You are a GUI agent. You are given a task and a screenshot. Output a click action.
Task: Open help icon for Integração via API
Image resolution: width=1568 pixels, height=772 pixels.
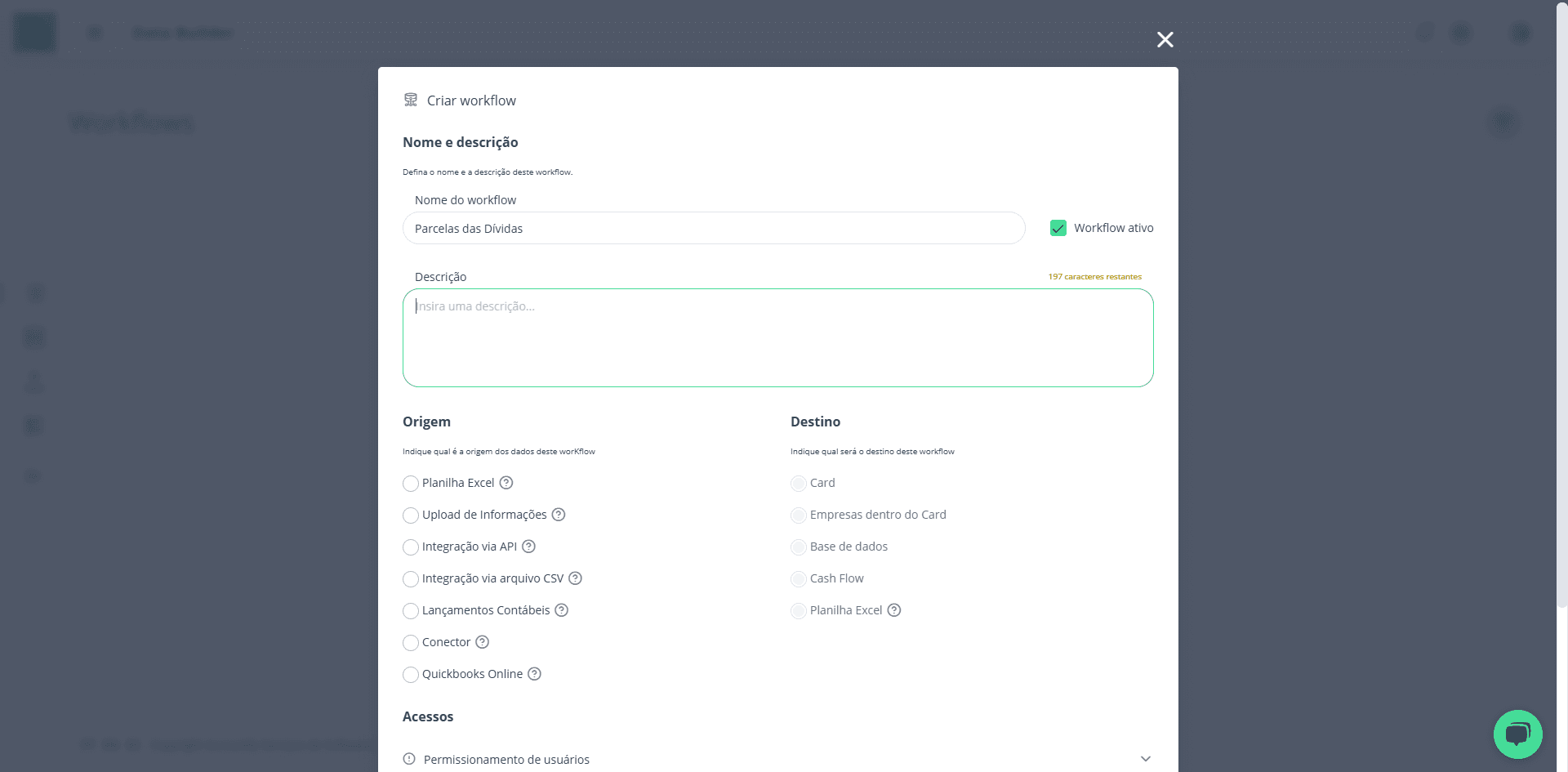tap(528, 547)
